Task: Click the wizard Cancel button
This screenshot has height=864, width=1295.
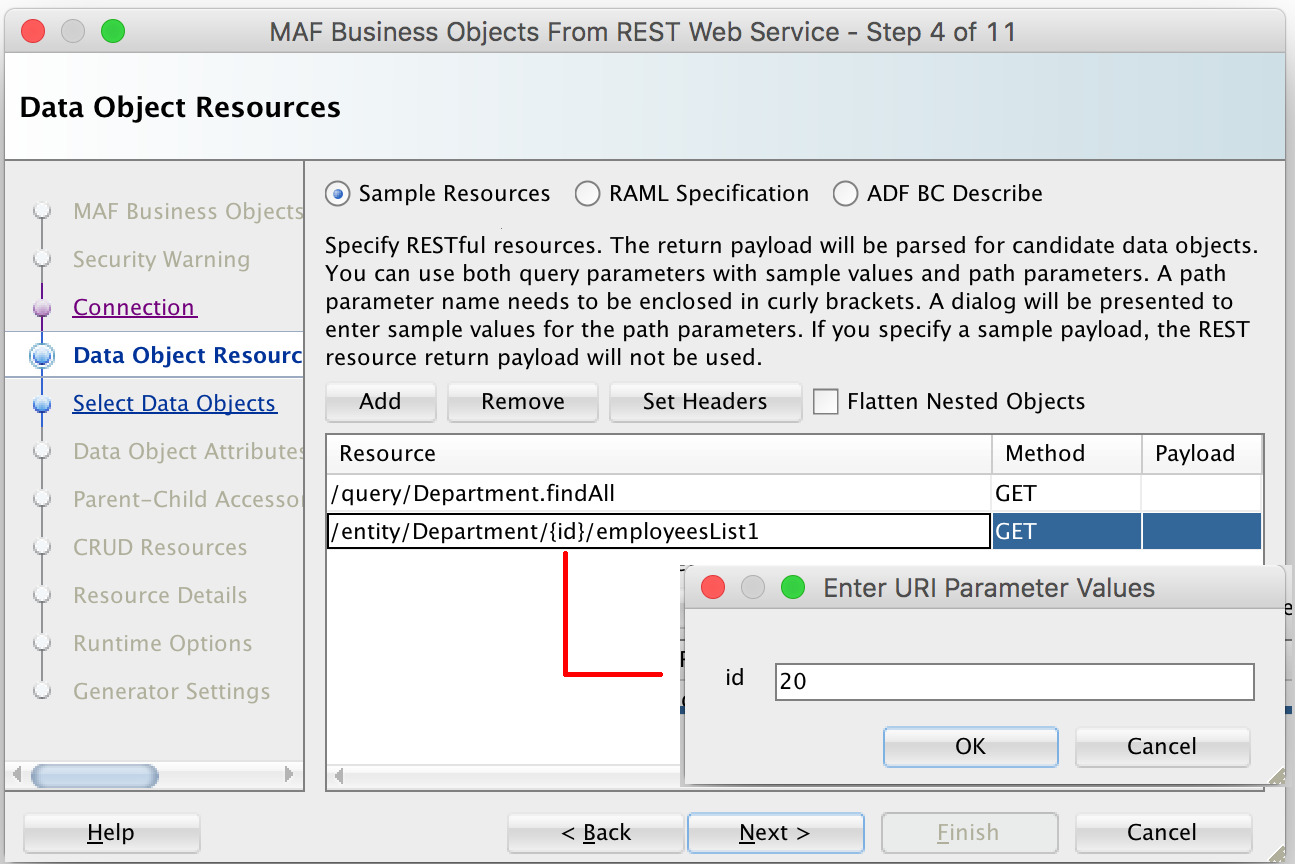Action: pos(1162,833)
